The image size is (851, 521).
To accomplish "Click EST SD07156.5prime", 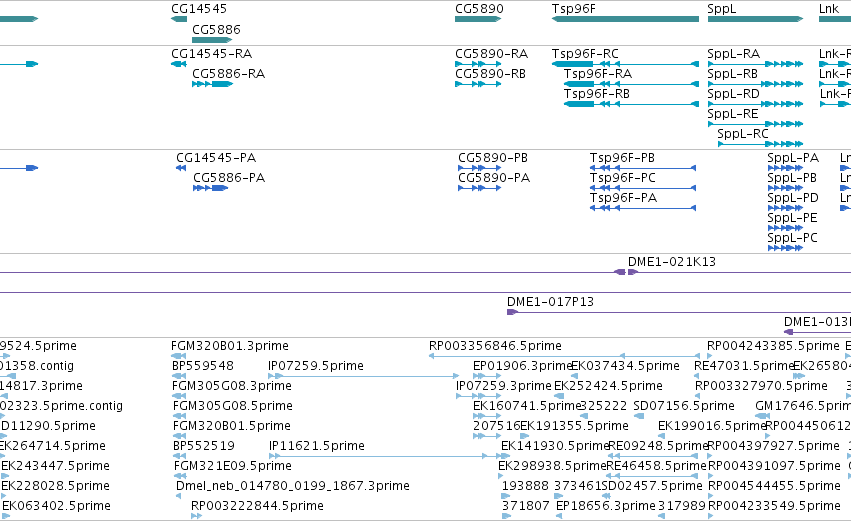I will [684, 406].
